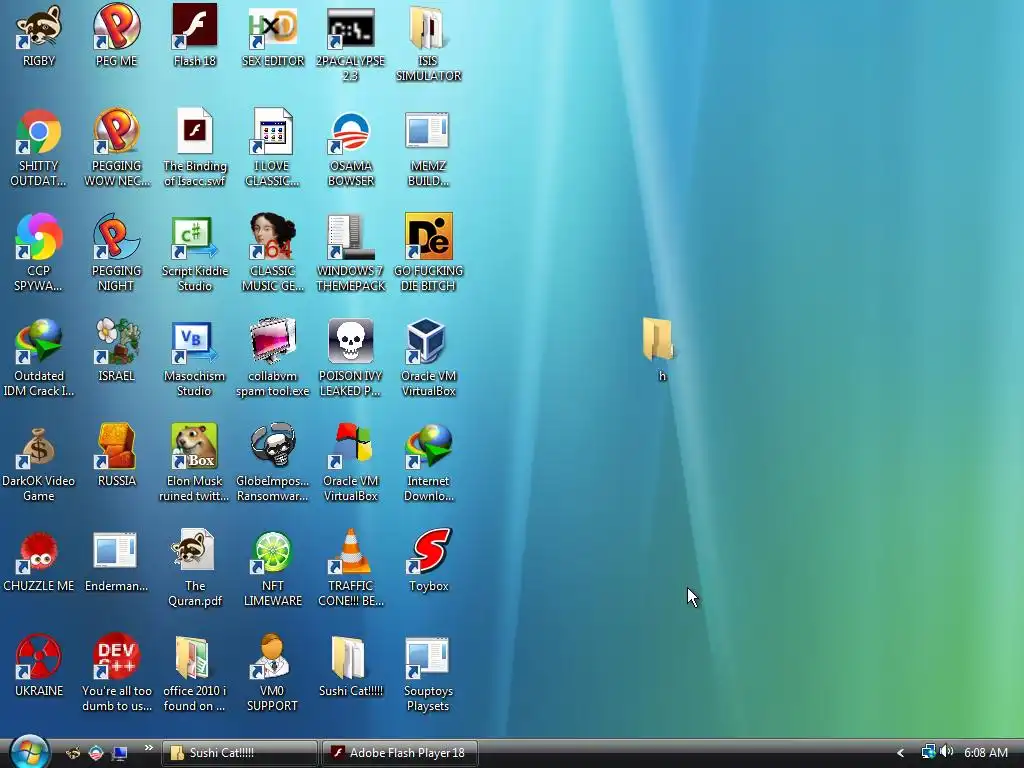Select the ISIS SIMULATOR folder icon
The width and height of the screenshot is (1024, 768).
point(428,27)
